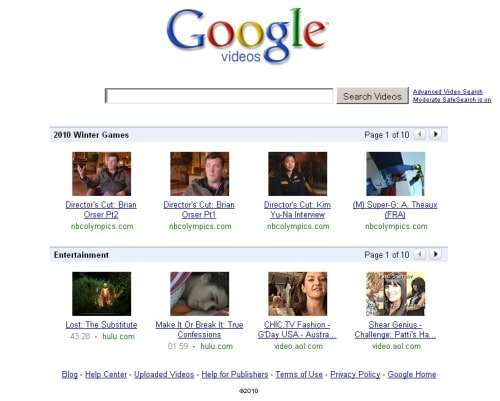The height and width of the screenshot is (401, 500).
Task: Open Kim Yu-Na Interview video thumbnail
Action: (x=297, y=174)
